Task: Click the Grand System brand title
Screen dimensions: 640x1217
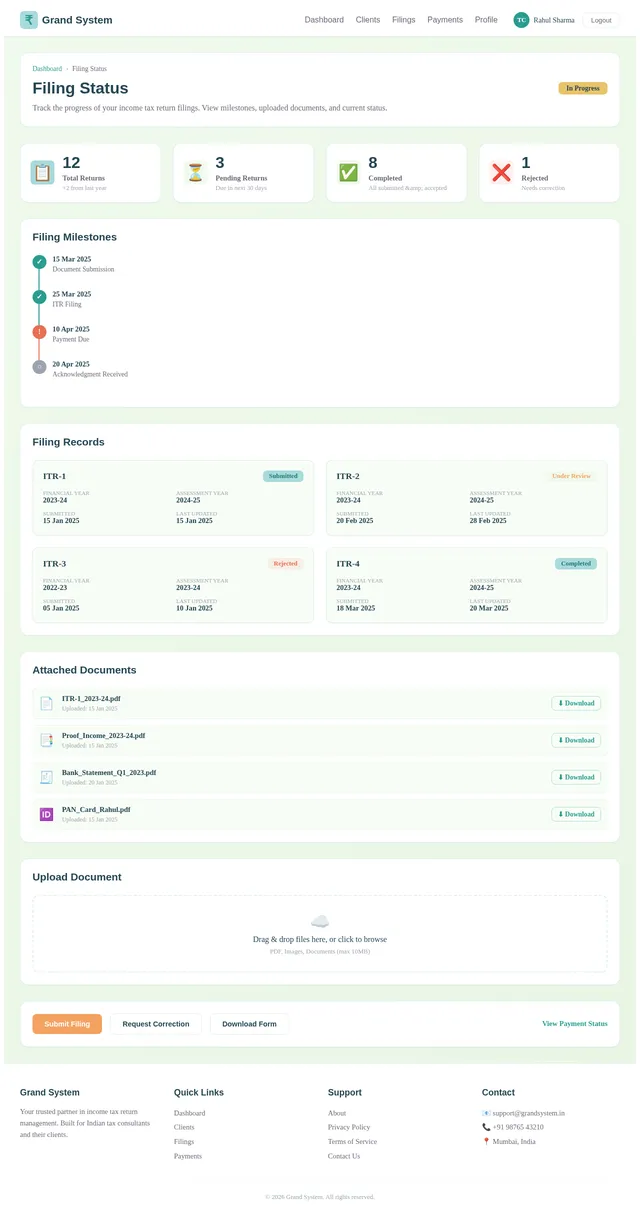Action: (x=78, y=20)
